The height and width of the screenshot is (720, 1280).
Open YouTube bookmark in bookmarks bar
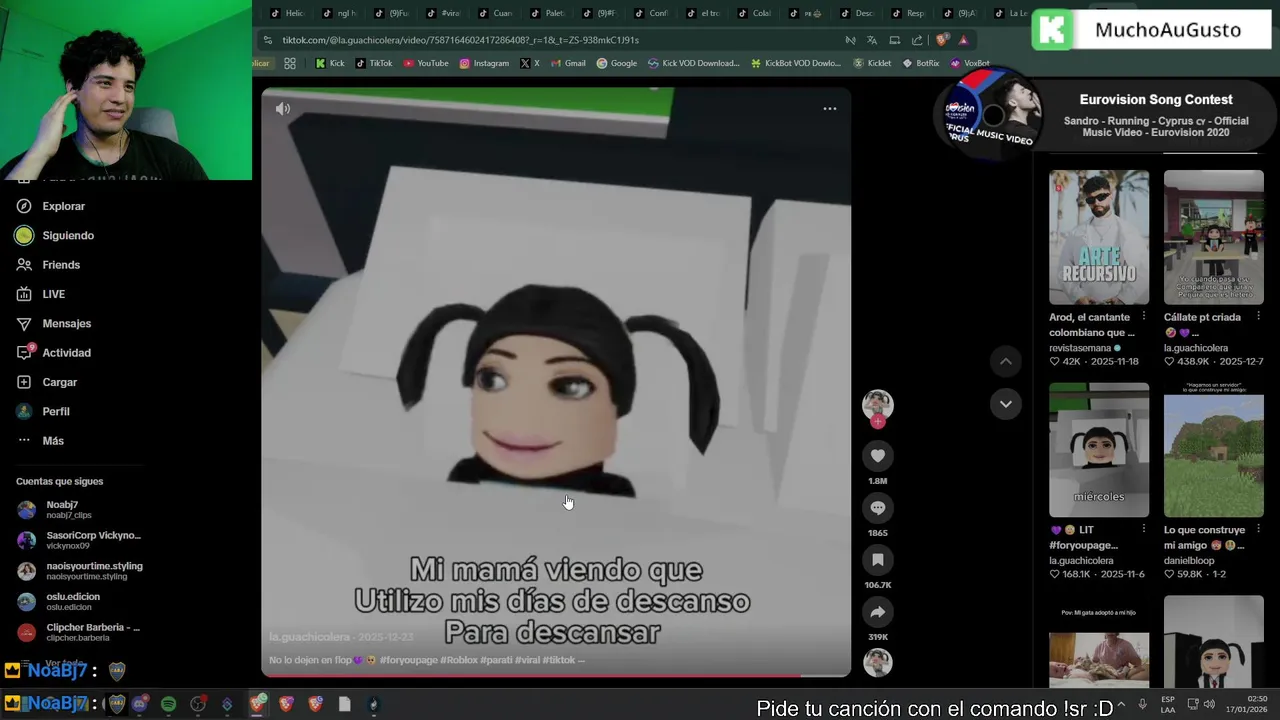pos(426,63)
